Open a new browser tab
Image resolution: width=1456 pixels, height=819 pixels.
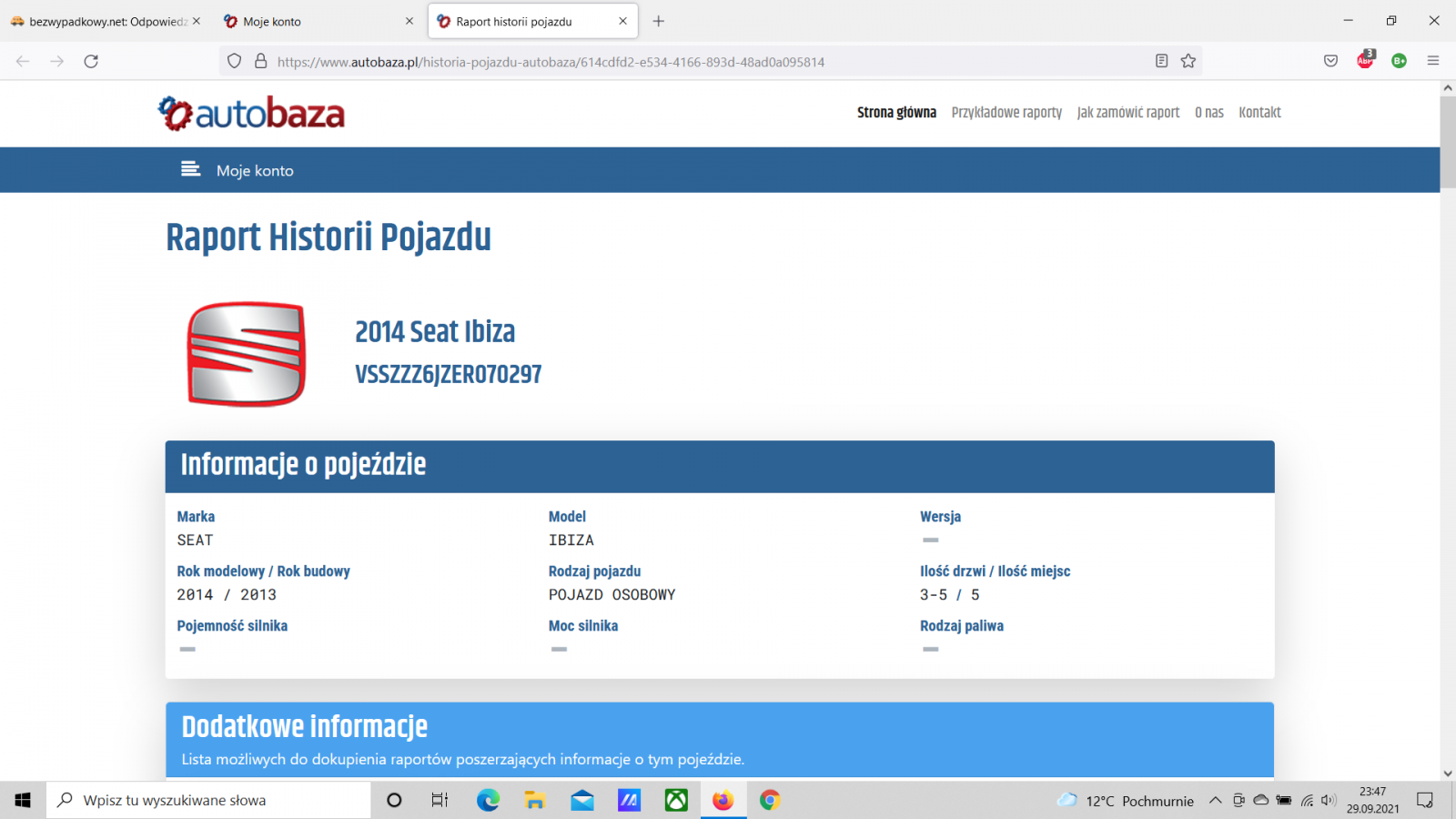659,21
